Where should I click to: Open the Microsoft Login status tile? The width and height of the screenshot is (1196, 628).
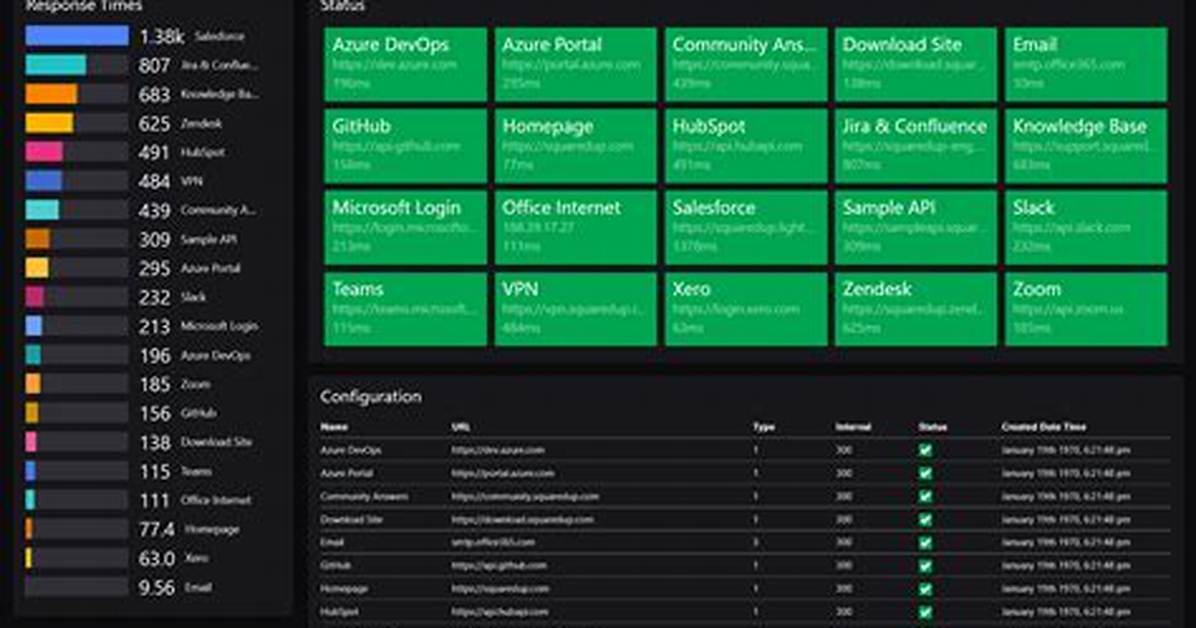(405, 228)
